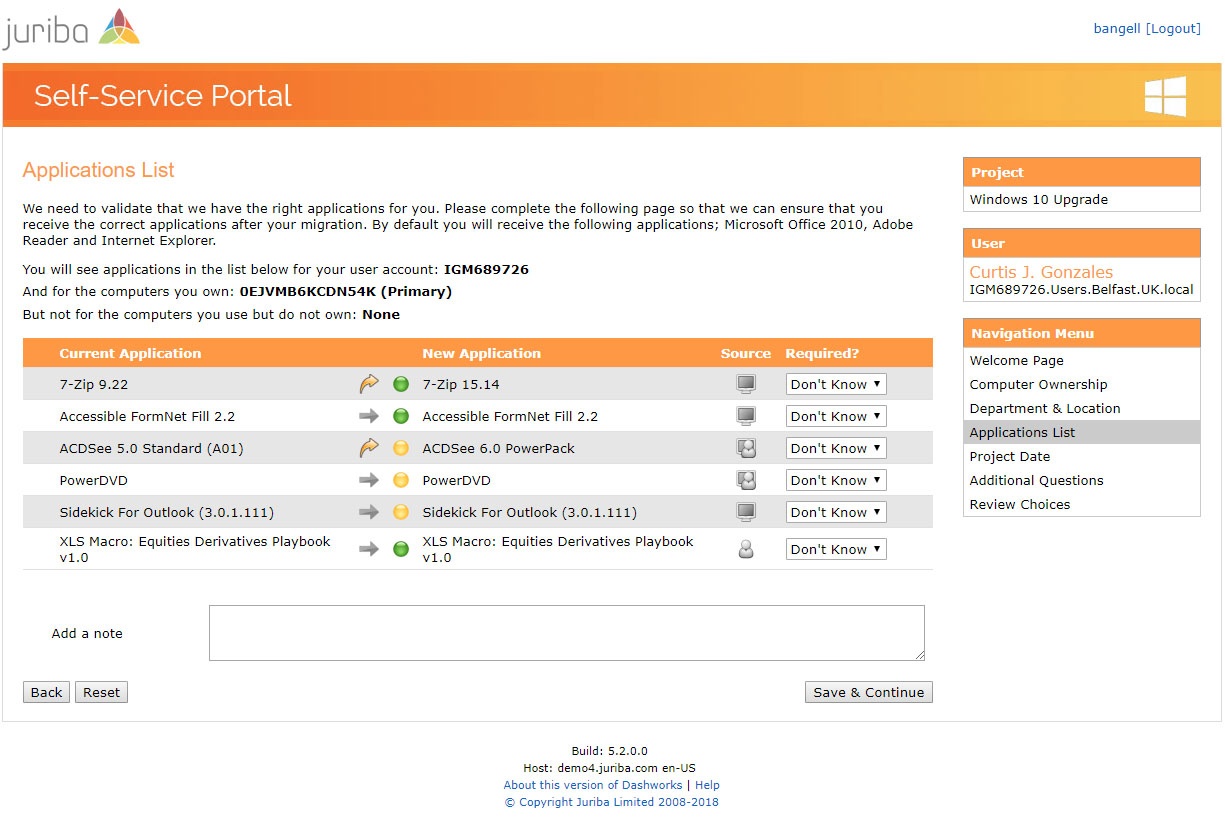Open Required dropdown for 7-Zip
Image resolution: width=1225 pixels, height=821 pixels.
(x=836, y=384)
